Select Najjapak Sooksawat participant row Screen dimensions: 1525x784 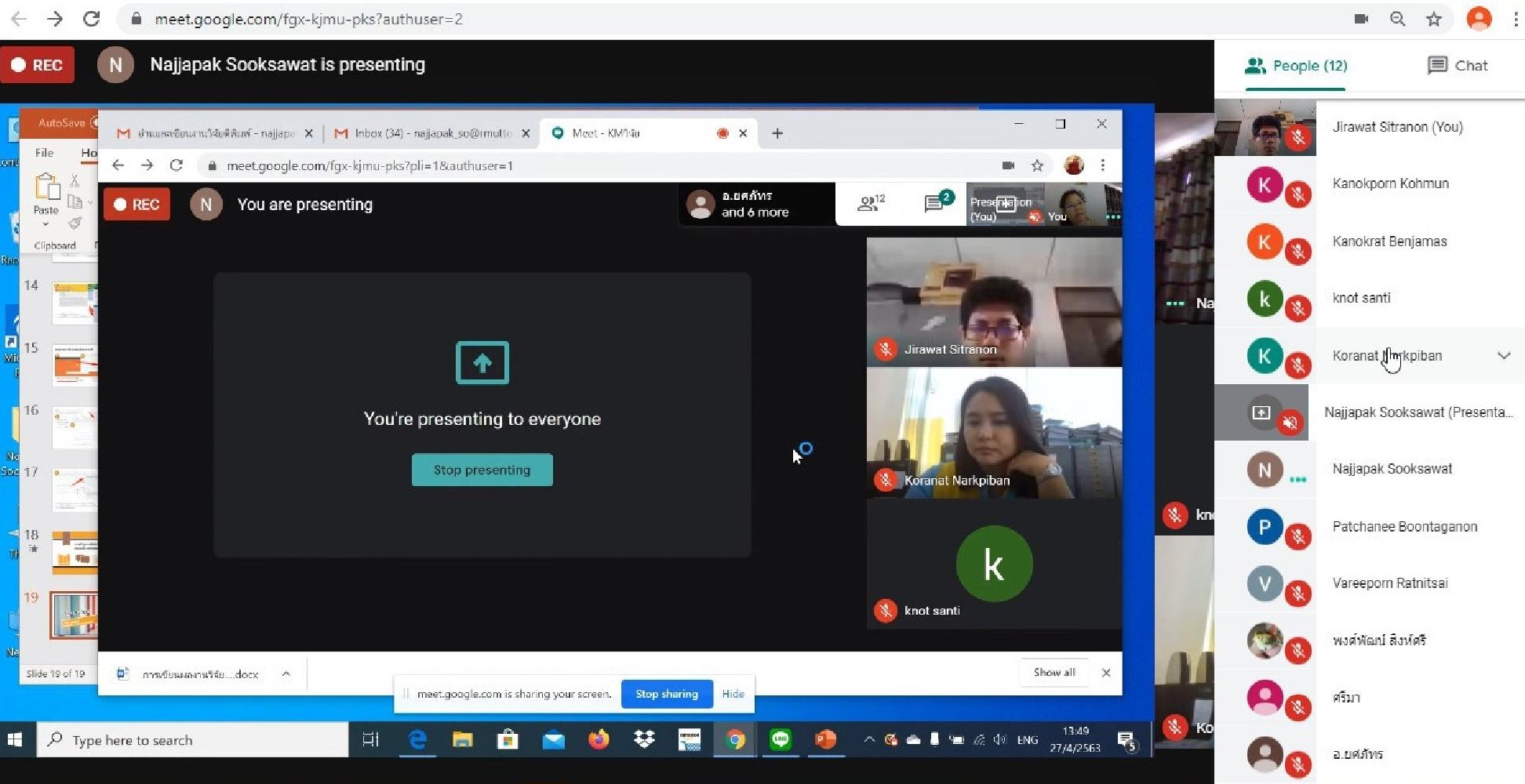click(1370, 470)
